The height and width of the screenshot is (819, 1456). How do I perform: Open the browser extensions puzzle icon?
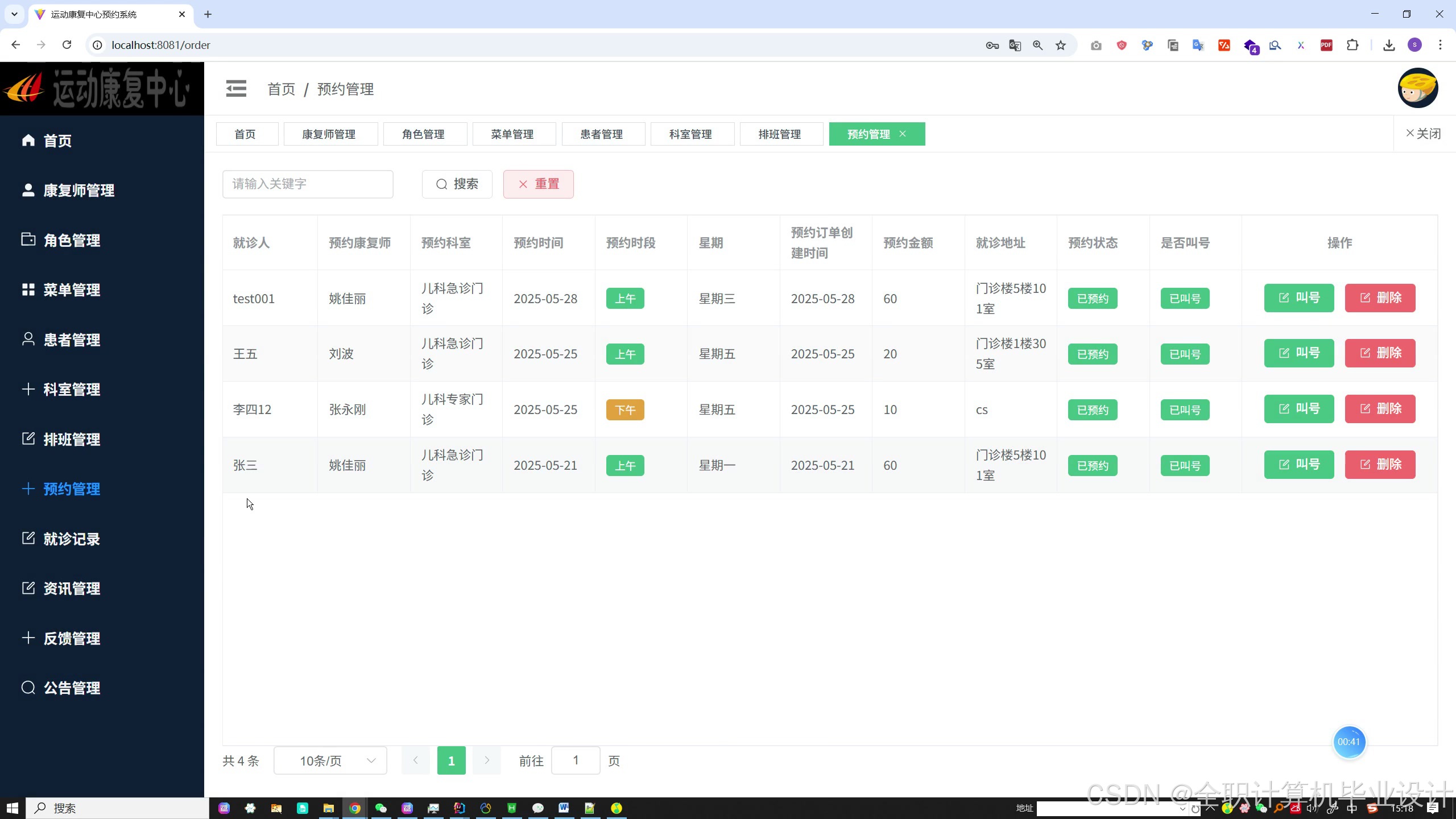[1352, 45]
